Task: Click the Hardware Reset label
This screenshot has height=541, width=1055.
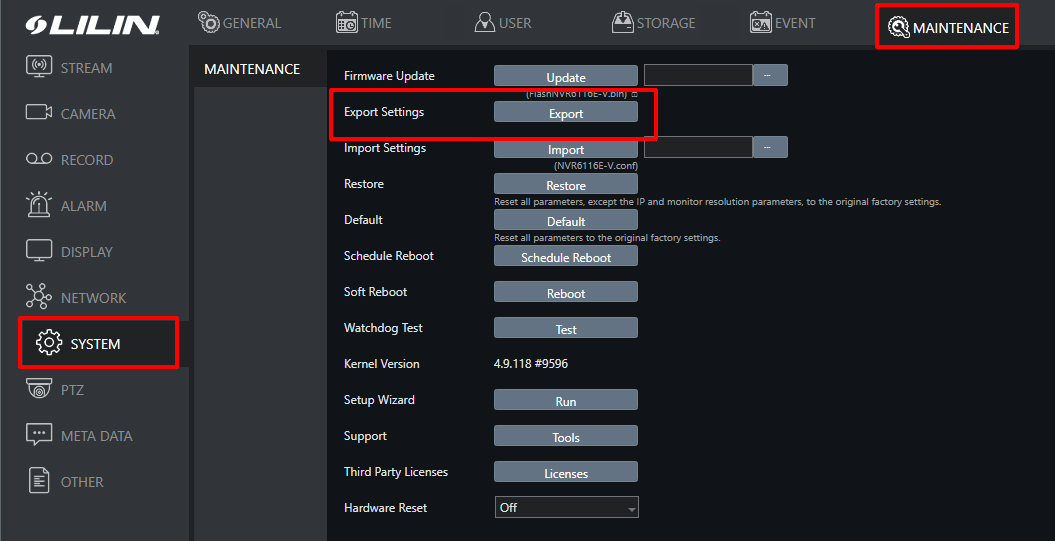Action: point(385,508)
